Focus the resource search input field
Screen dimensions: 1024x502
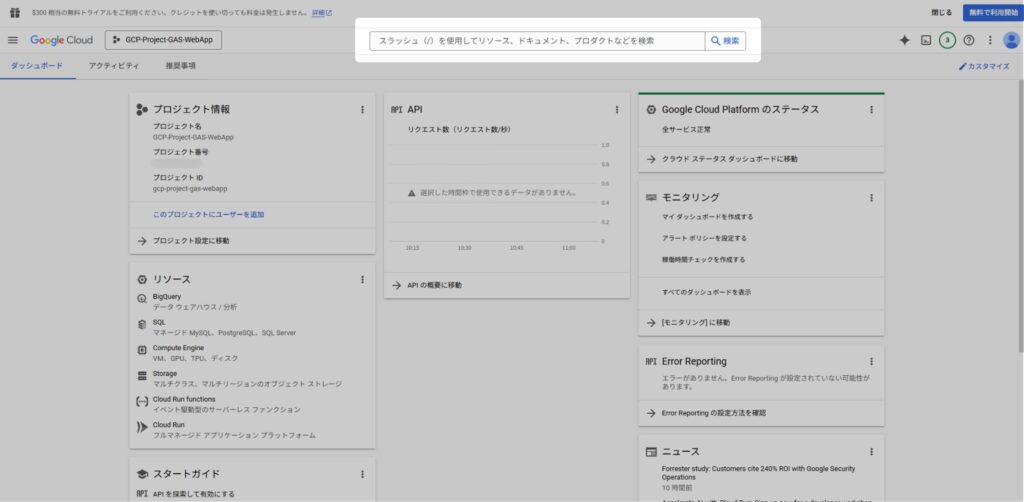point(537,40)
